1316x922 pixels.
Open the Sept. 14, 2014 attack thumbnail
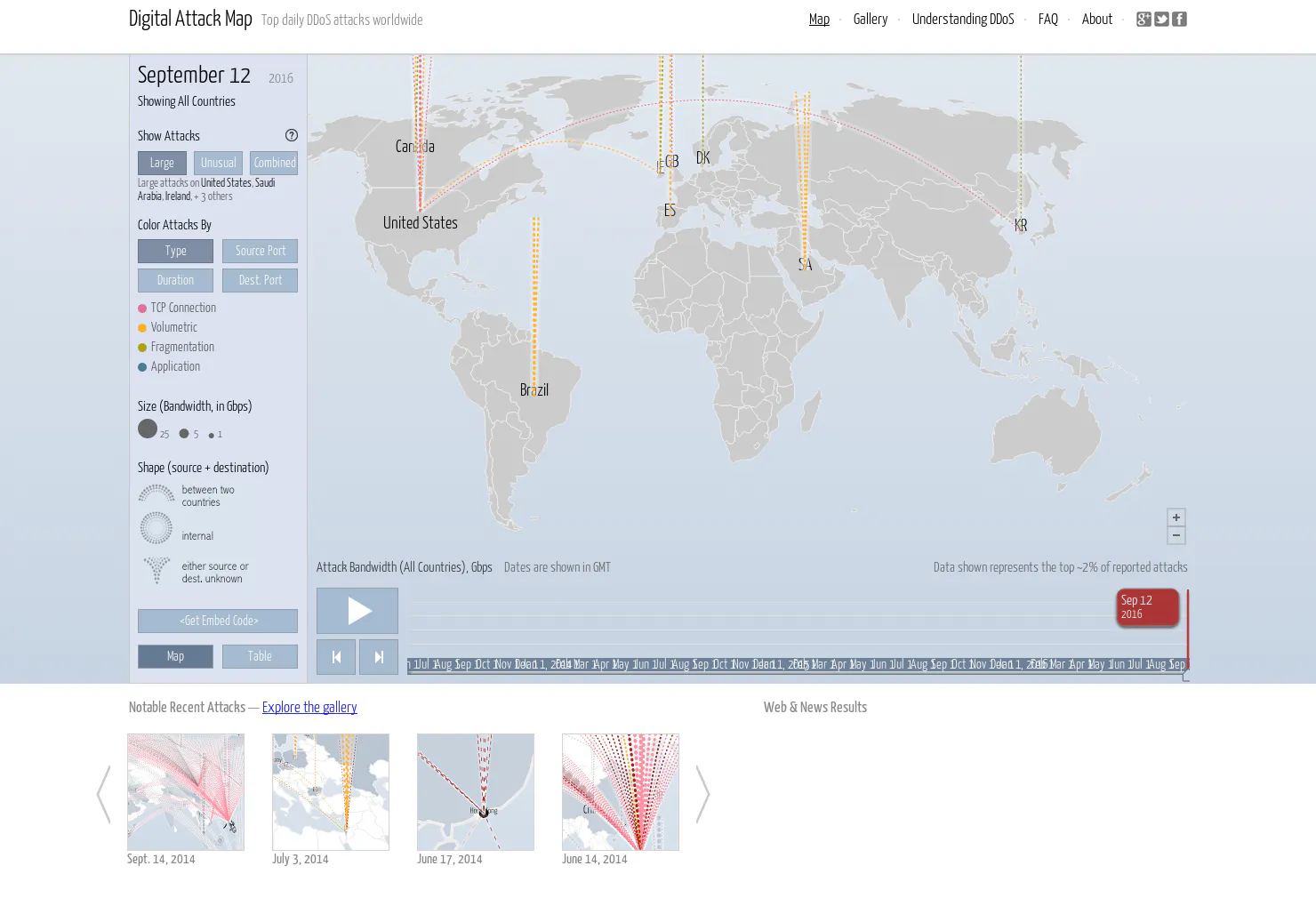(186, 792)
